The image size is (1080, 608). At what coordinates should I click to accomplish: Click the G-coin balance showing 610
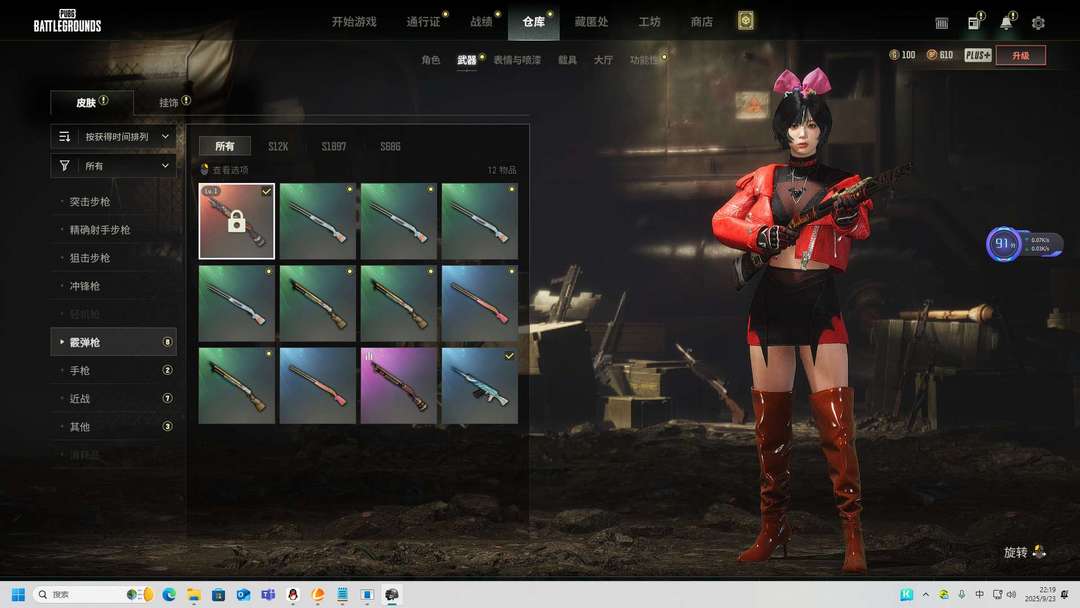point(940,55)
